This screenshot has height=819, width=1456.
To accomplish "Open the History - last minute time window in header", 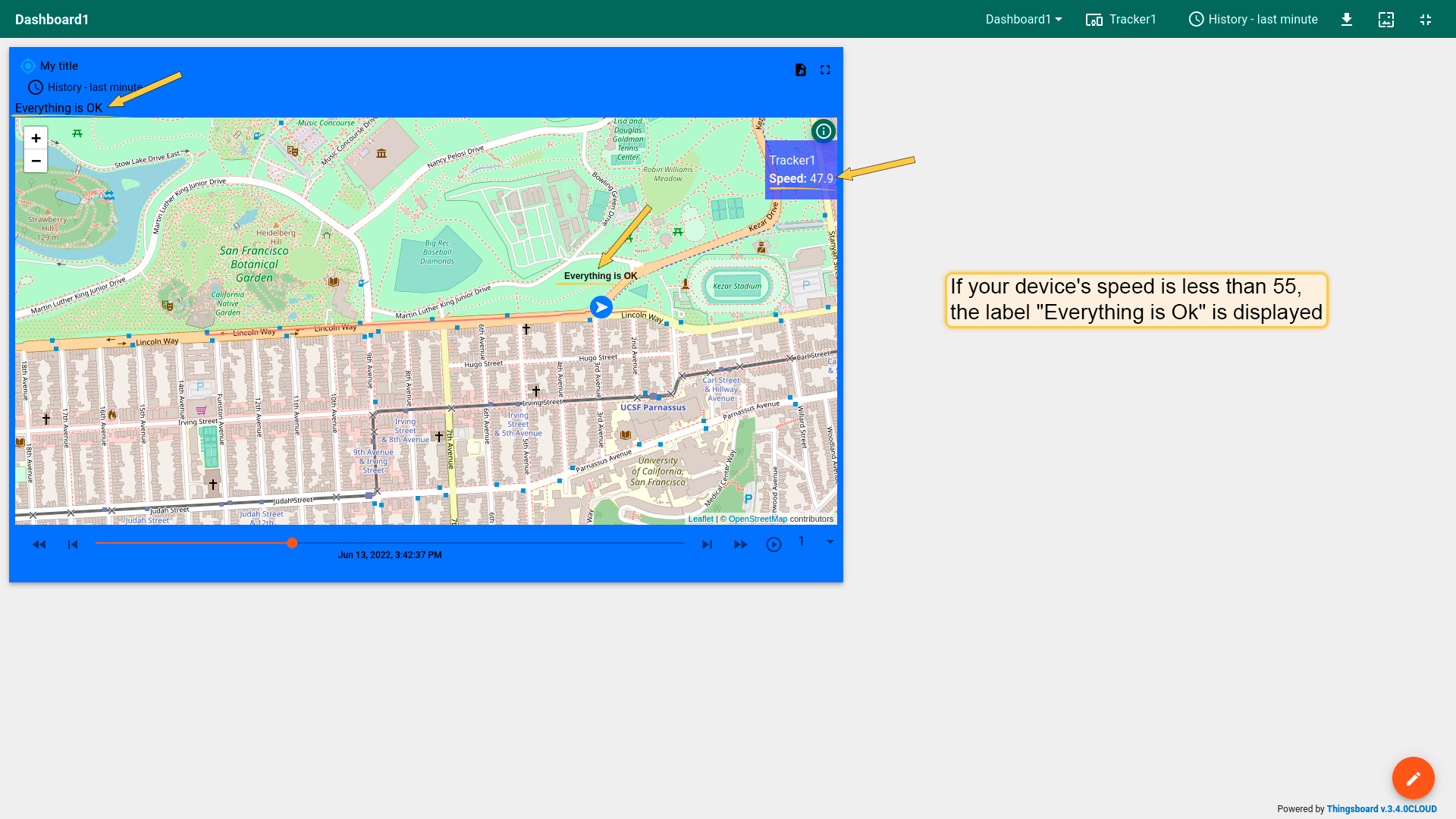I will 1254,20.
